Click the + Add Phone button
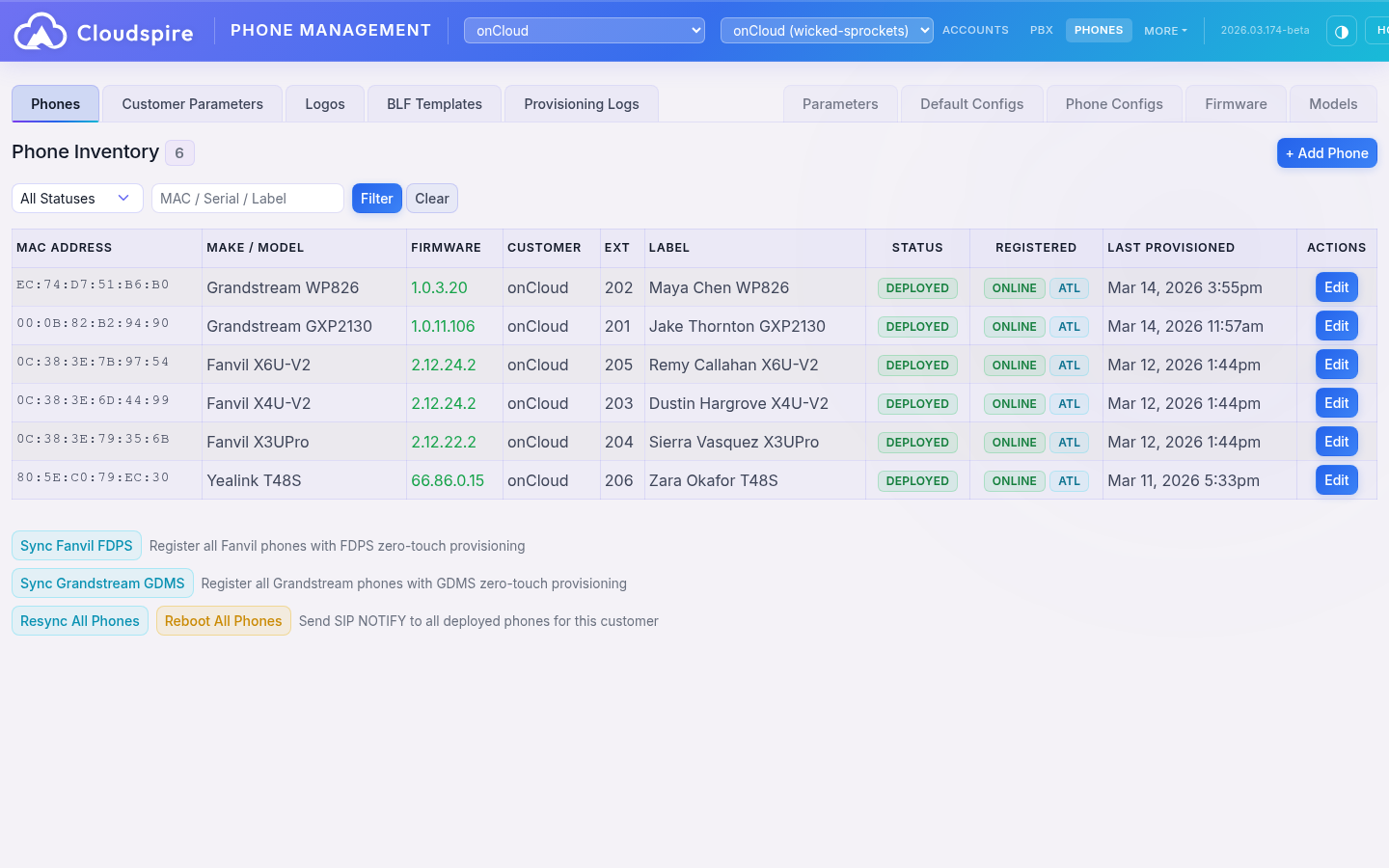This screenshot has height=868, width=1389. point(1327,152)
